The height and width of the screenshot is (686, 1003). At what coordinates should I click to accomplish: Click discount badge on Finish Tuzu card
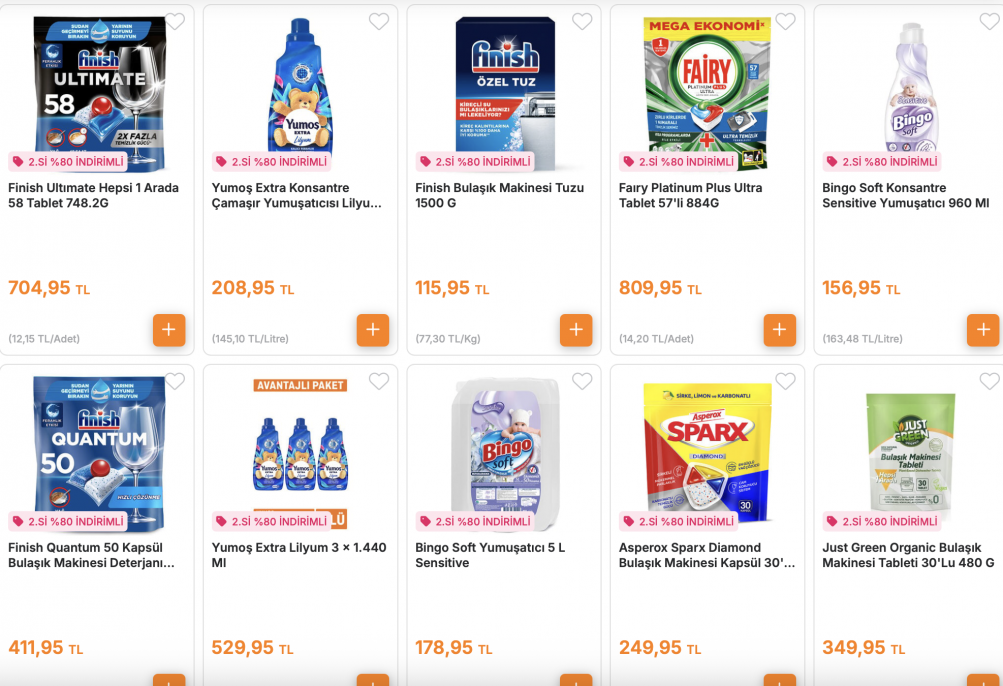click(x=475, y=162)
